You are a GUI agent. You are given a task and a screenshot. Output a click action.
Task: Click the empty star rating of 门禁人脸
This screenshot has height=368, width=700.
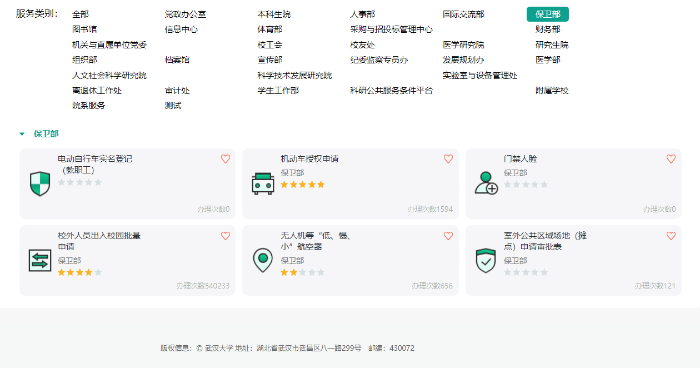tap(526, 184)
